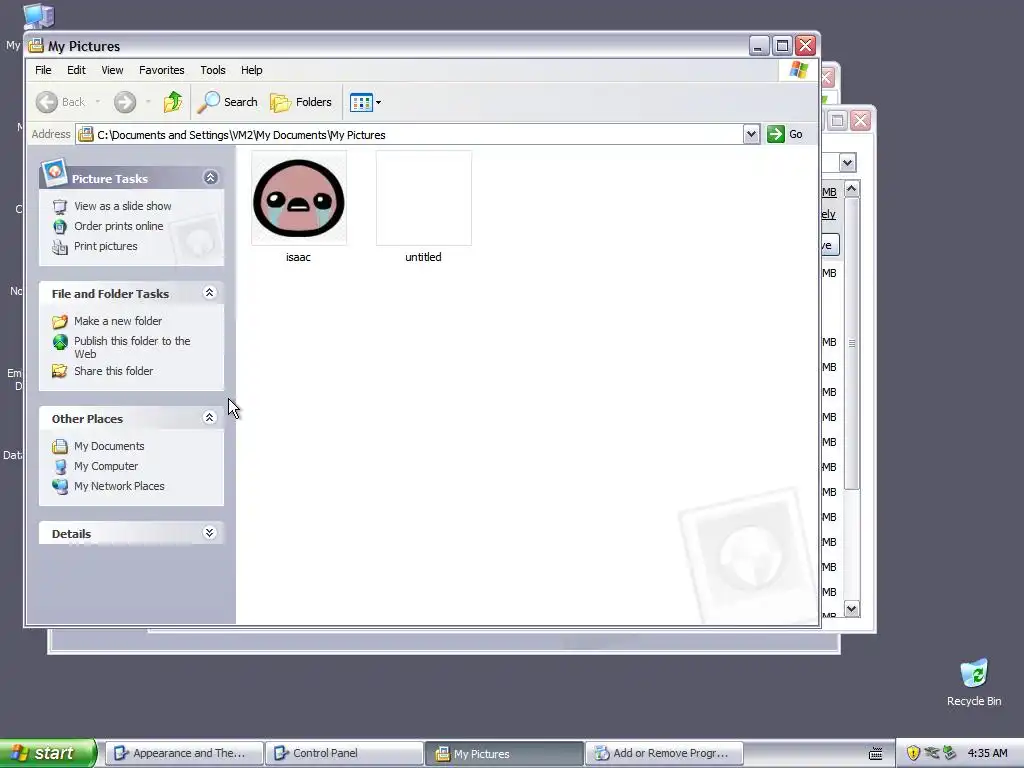Click Print pictures link

[106, 246]
